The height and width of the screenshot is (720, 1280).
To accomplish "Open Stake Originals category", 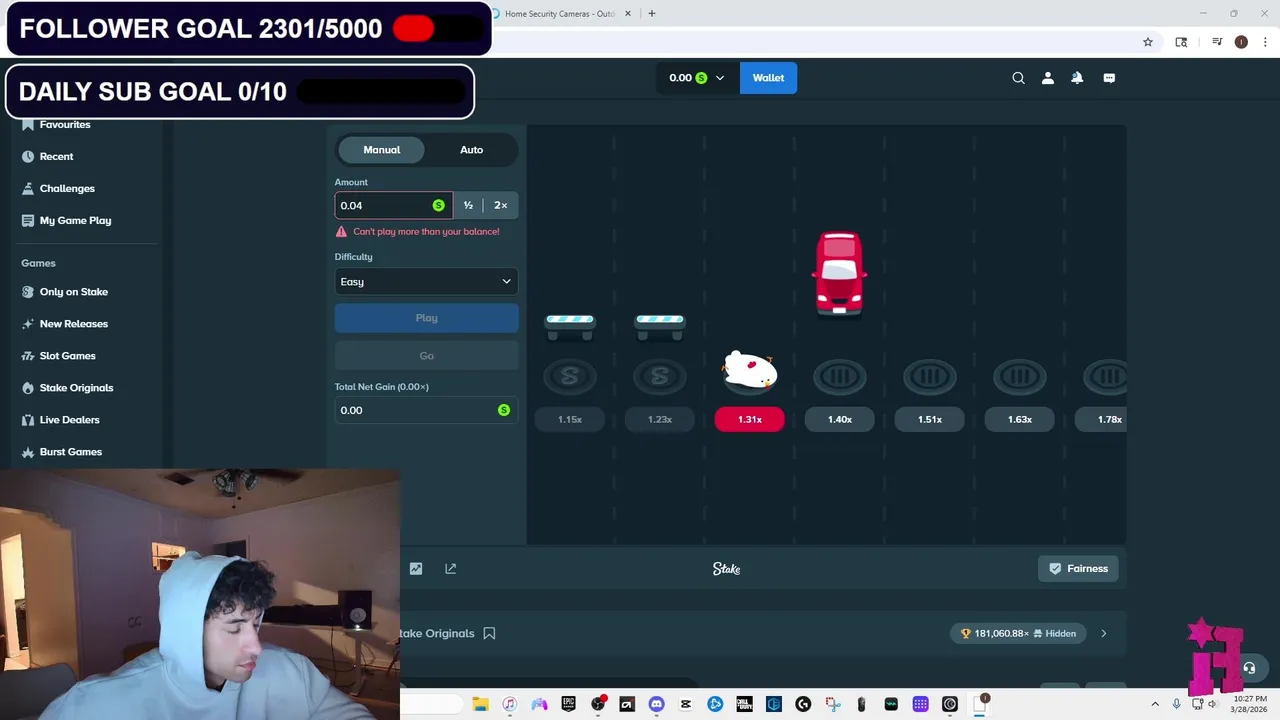I will pos(76,388).
